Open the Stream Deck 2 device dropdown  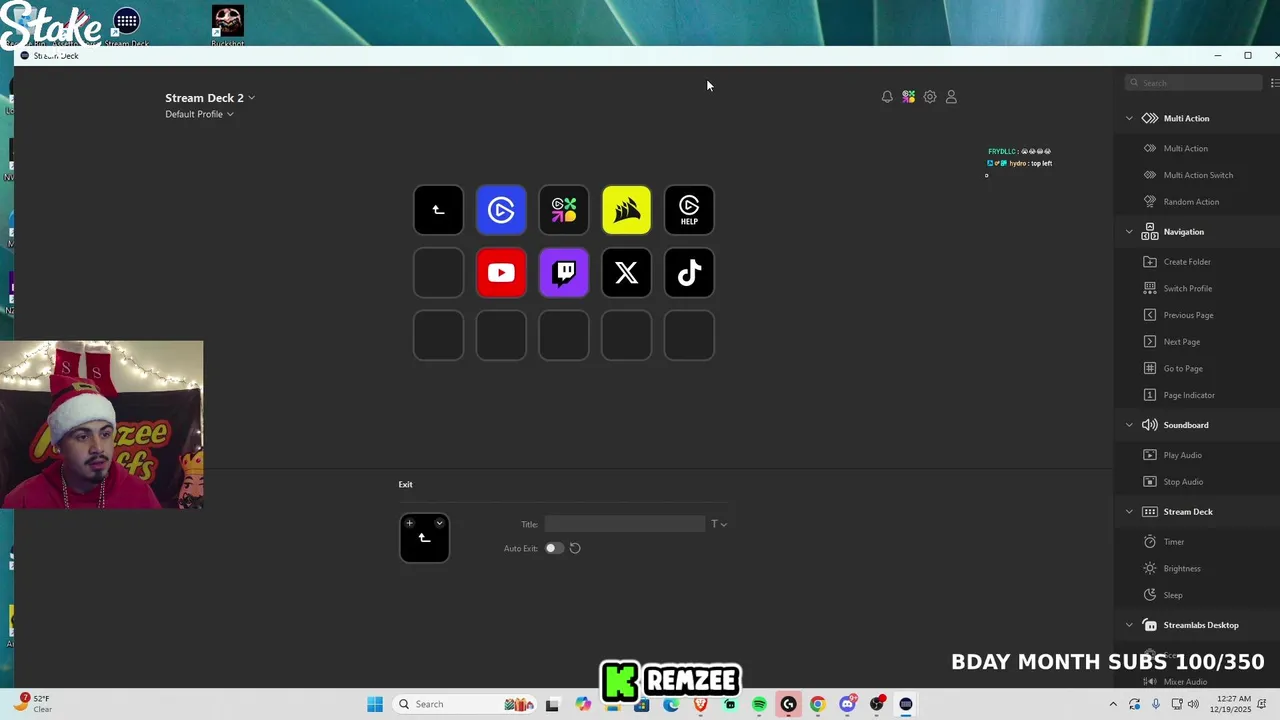[x=210, y=98]
